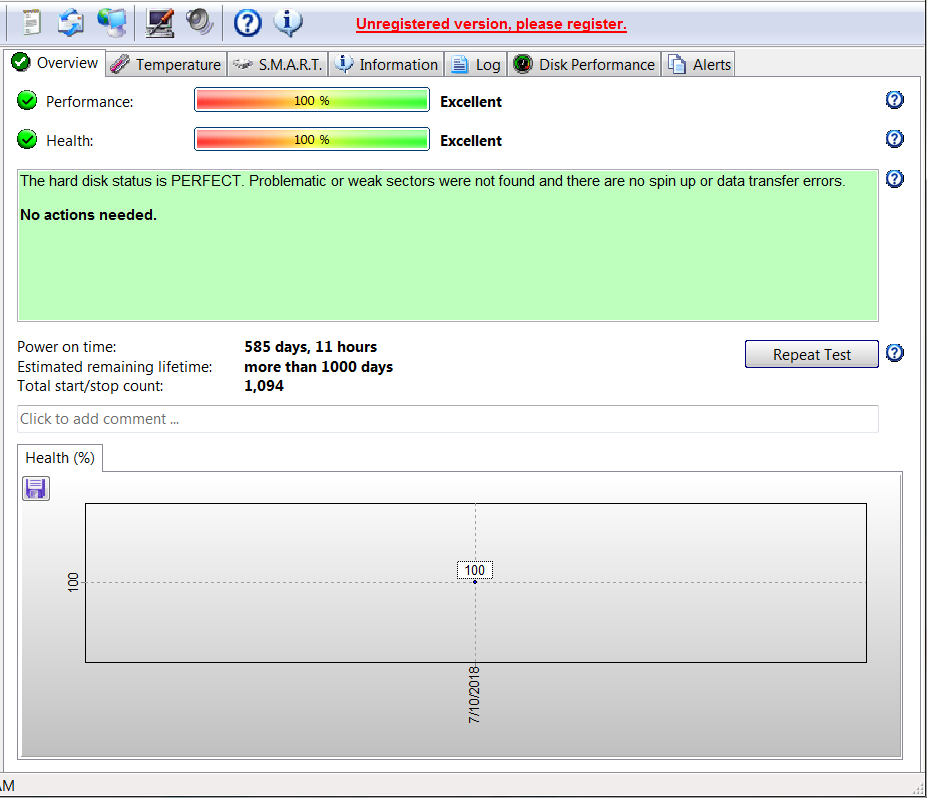Click the 'Total start/stop count:' label
The height and width of the screenshot is (798, 927).
pyautogui.click(x=90, y=386)
